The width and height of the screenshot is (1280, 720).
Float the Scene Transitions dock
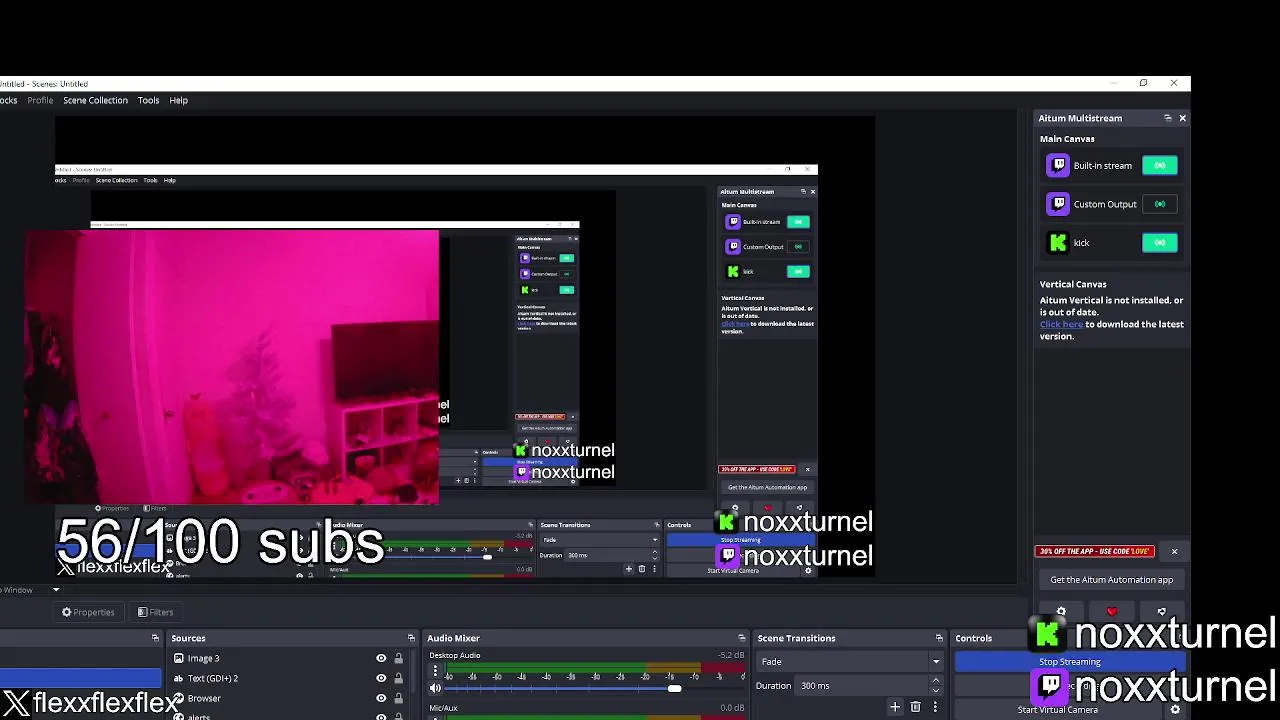tap(939, 638)
